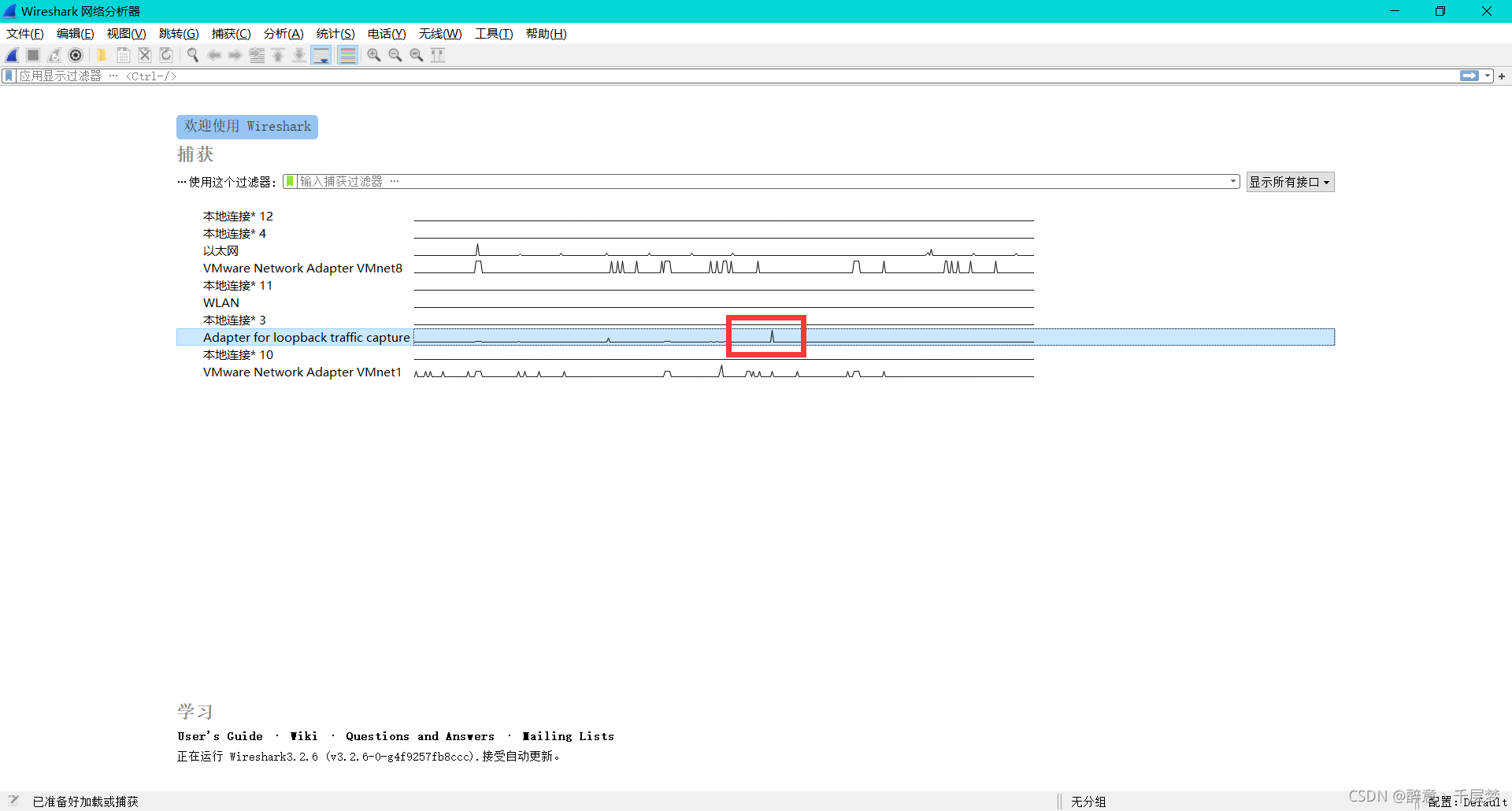Select interface 本地连接* 4
The width and height of the screenshot is (1512, 811).
click(235, 233)
